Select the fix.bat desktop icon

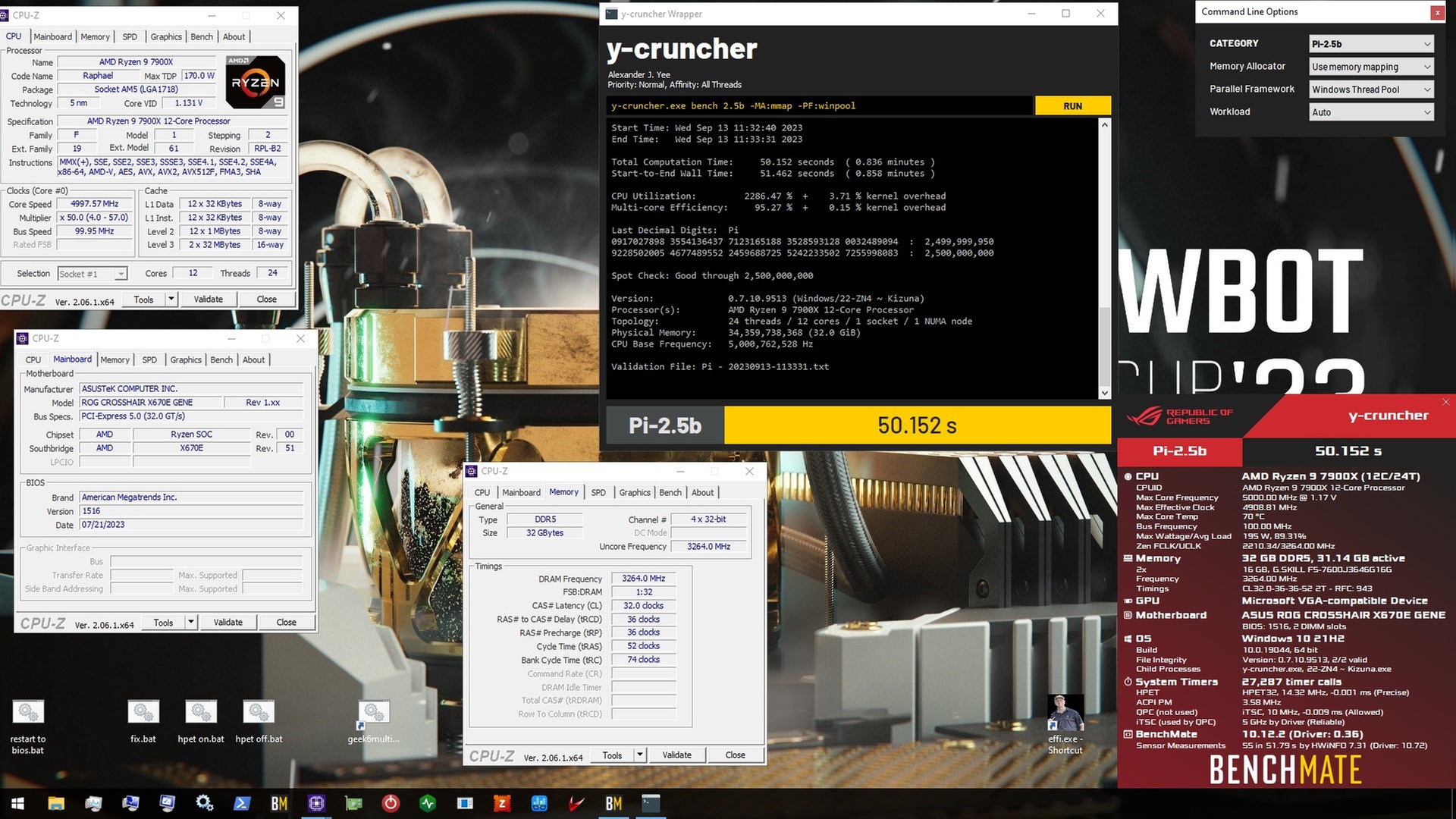coord(143,721)
